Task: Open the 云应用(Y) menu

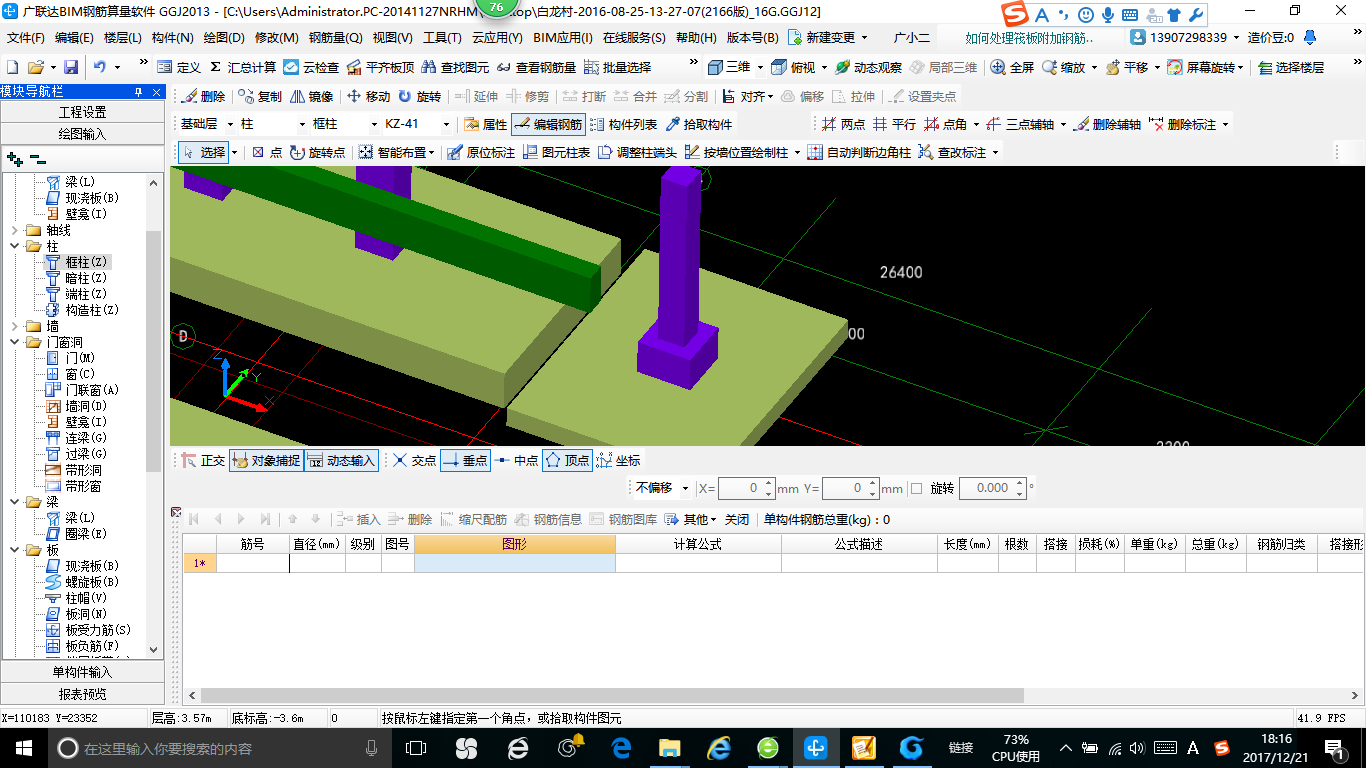Action: 497,38
